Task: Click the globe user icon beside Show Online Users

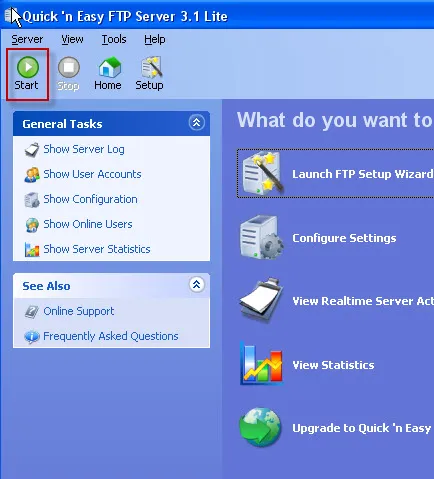Action: pos(32,225)
